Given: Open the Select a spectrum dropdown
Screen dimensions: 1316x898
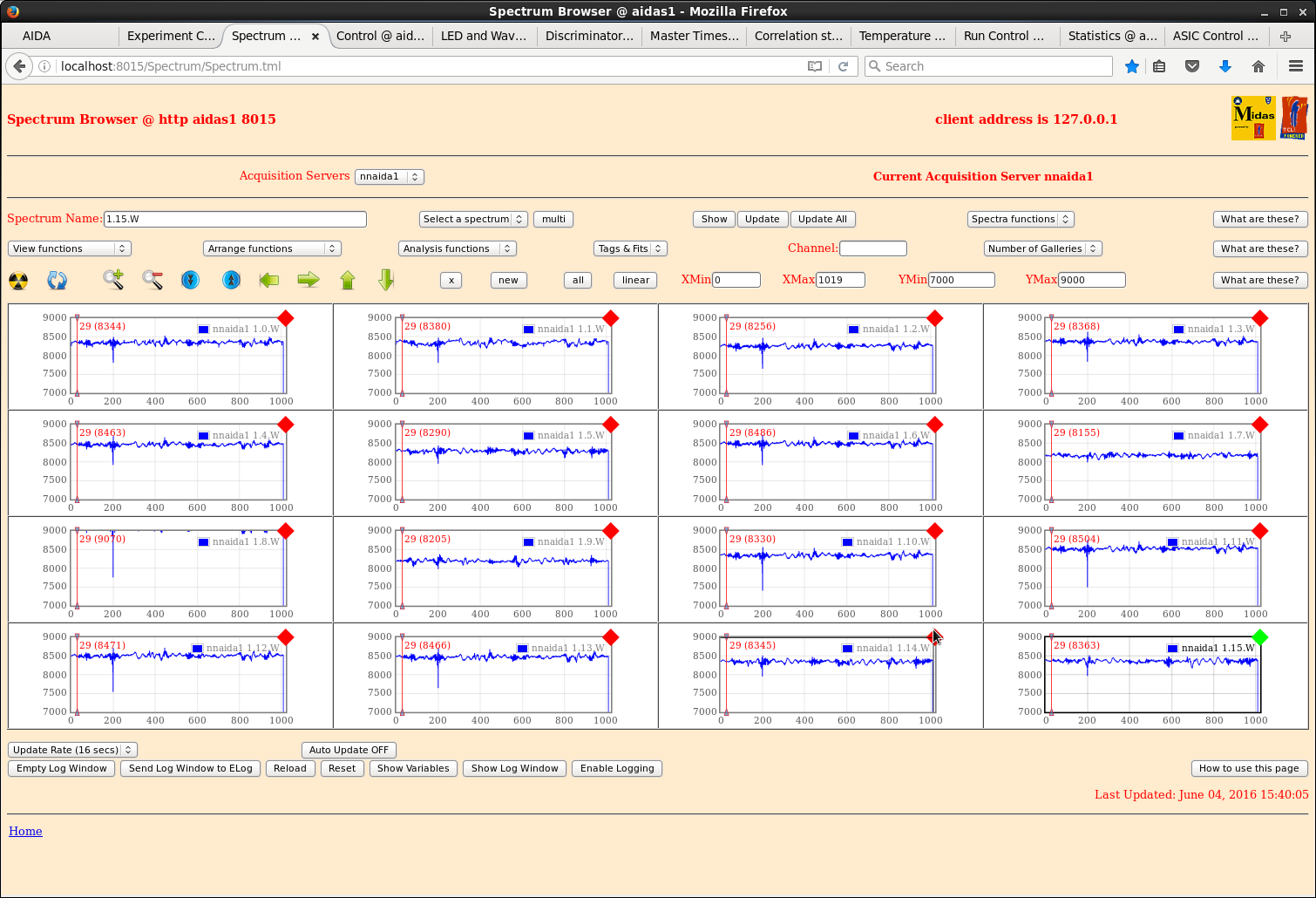Looking at the screenshot, I should click(x=473, y=219).
